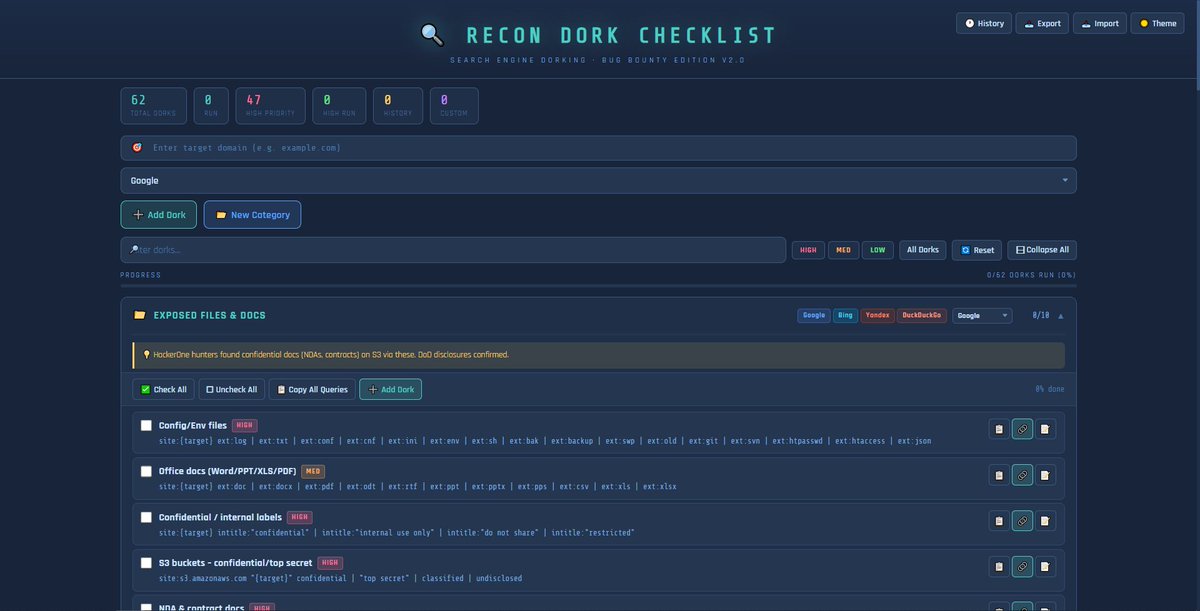The width and height of the screenshot is (1200, 611).
Task: Click the Filter dorks search box
Action: click(453, 250)
